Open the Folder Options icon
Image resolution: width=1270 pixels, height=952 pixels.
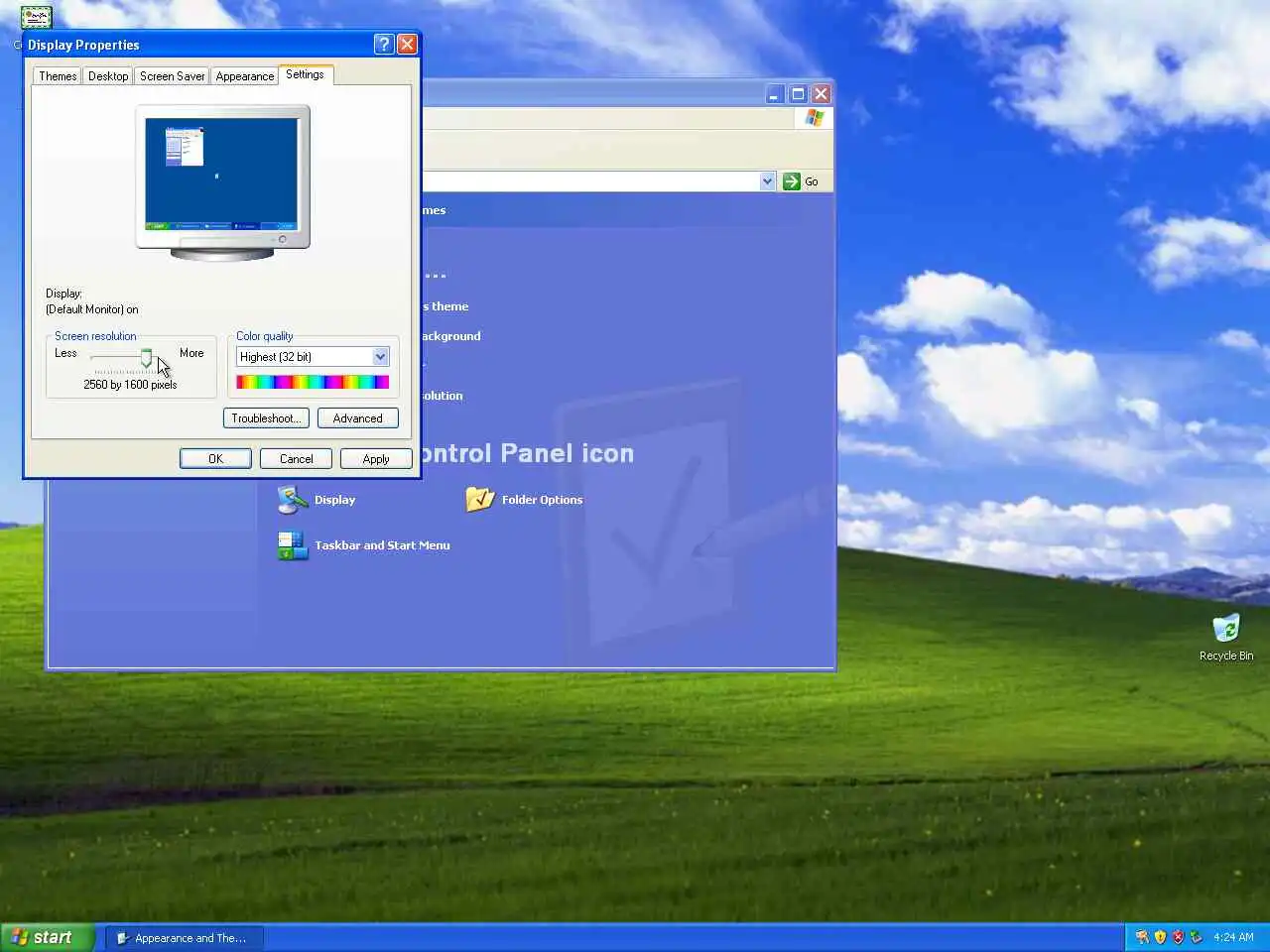pyautogui.click(x=524, y=500)
